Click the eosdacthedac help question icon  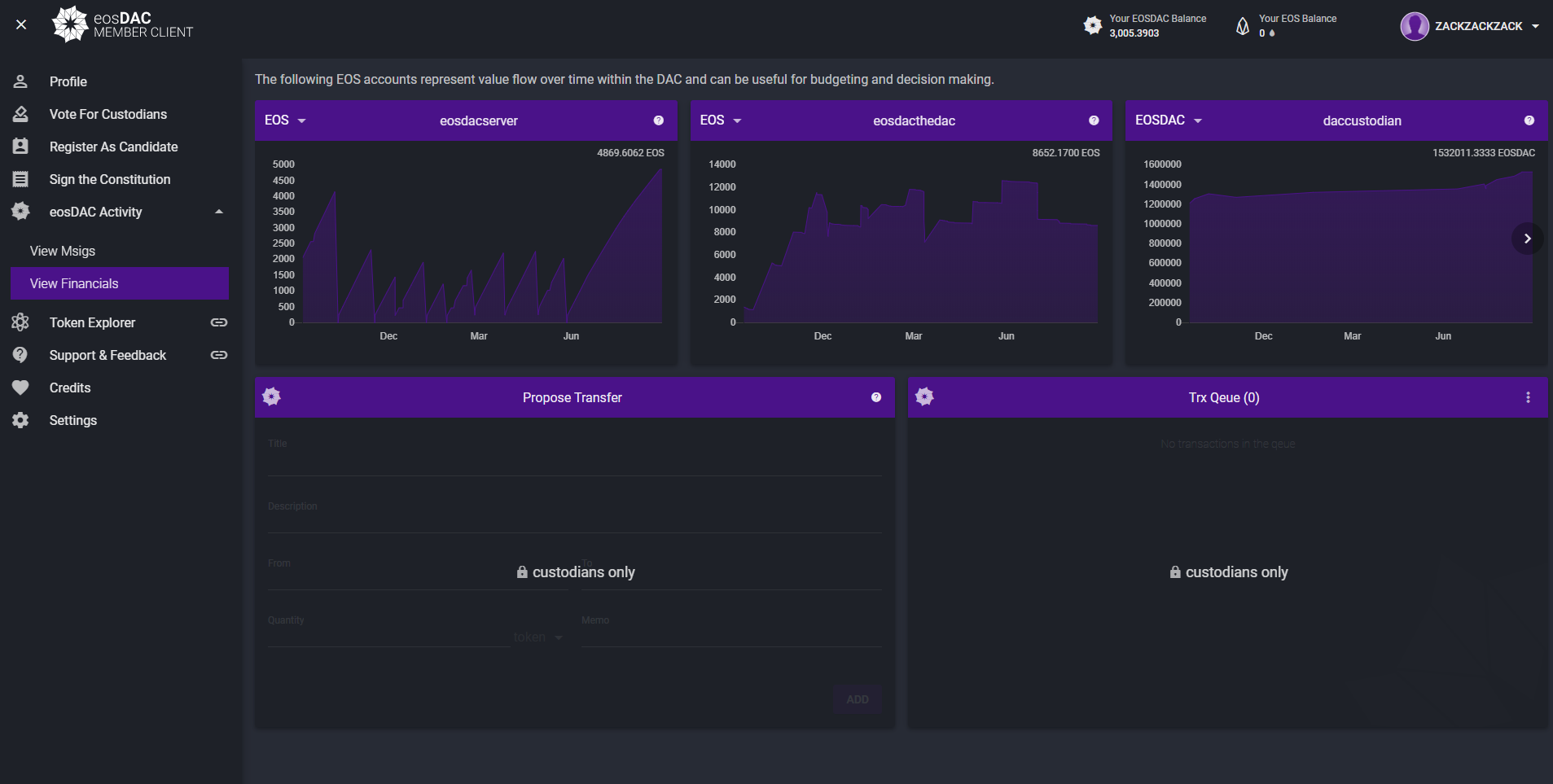click(1094, 120)
